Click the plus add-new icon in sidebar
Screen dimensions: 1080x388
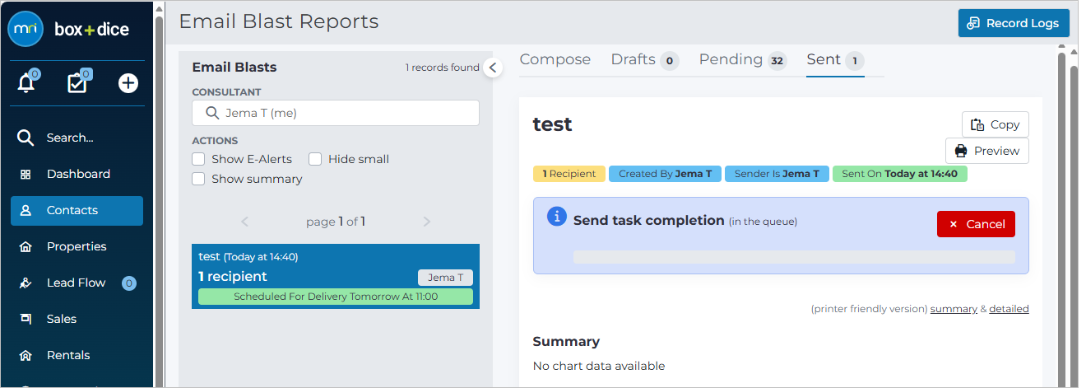128,83
